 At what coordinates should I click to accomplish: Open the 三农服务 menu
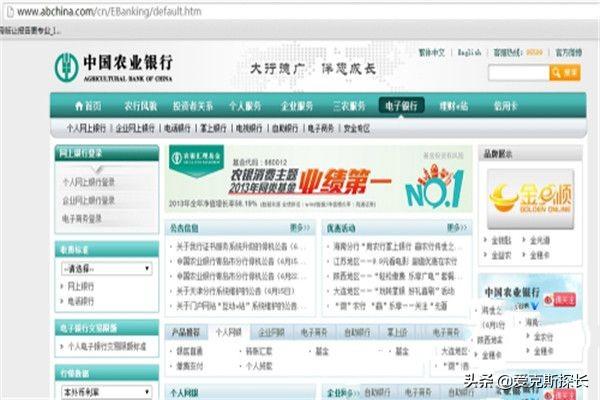(349, 106)
